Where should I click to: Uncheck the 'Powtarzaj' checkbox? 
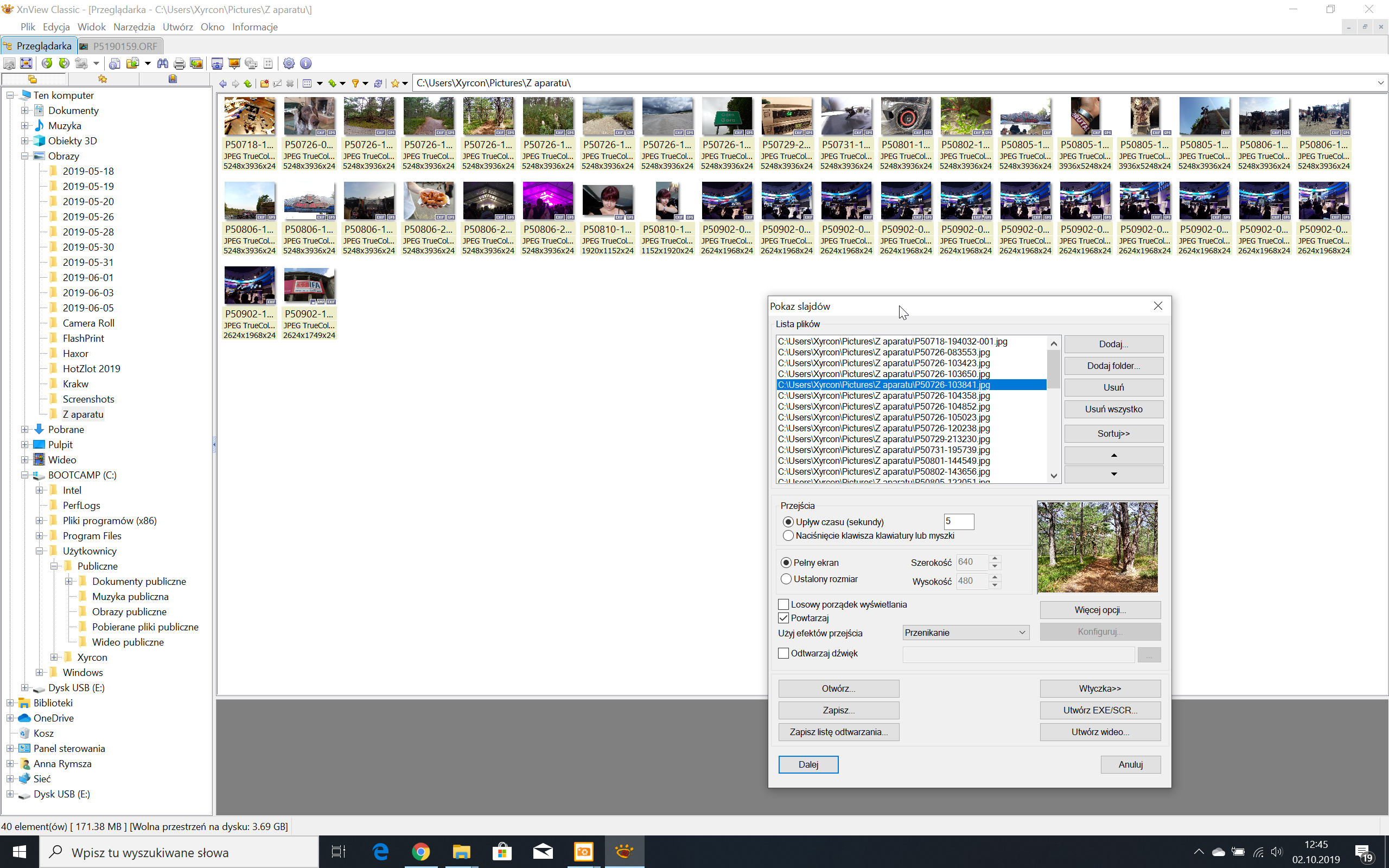tap(783, 618)
